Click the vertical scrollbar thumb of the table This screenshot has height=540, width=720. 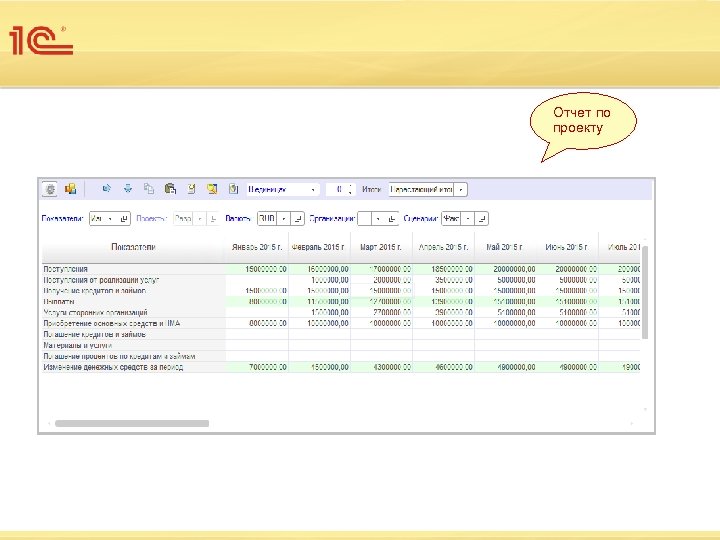(x=645, y=292)
